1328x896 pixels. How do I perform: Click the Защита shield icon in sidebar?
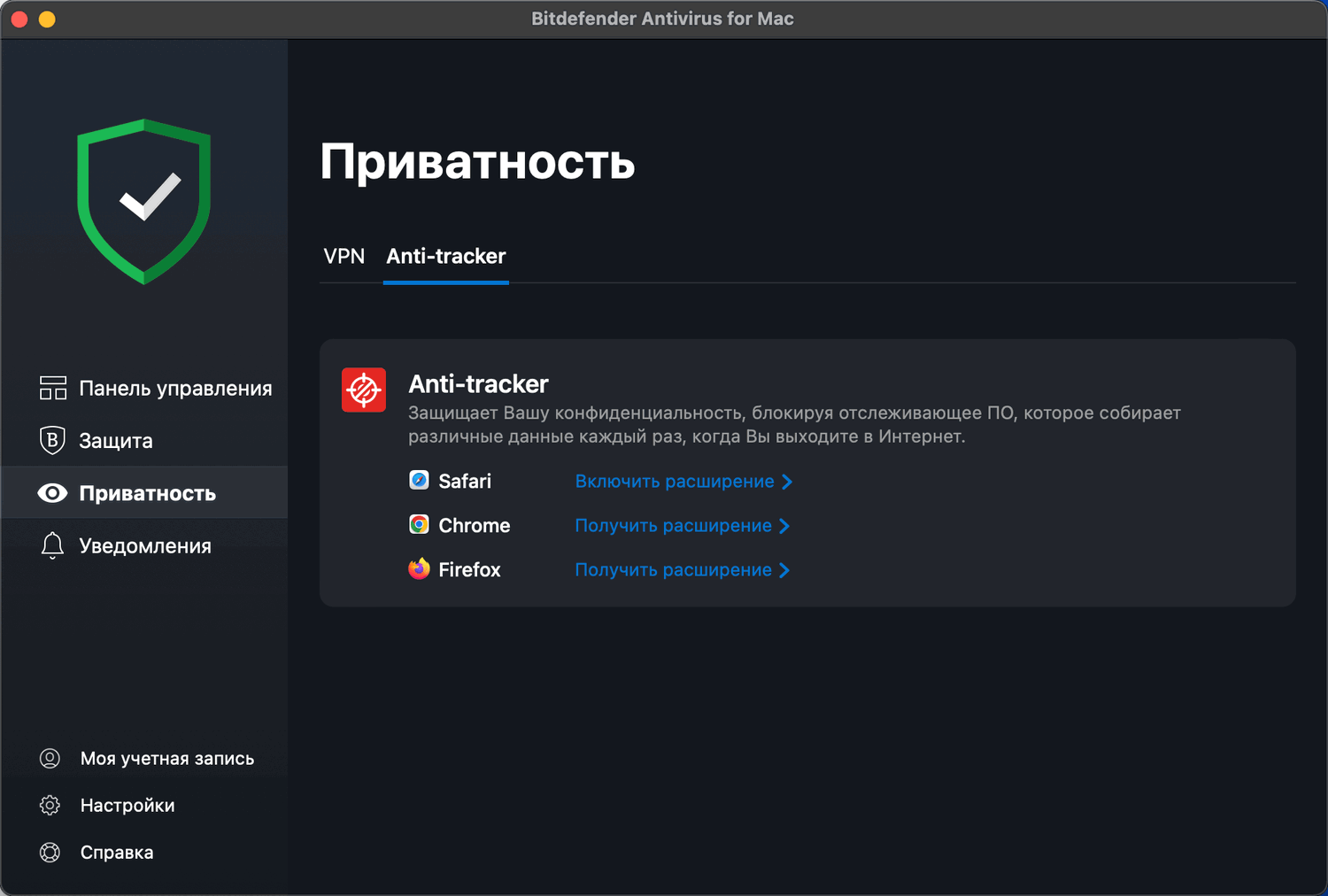click(x=52, y=440)
